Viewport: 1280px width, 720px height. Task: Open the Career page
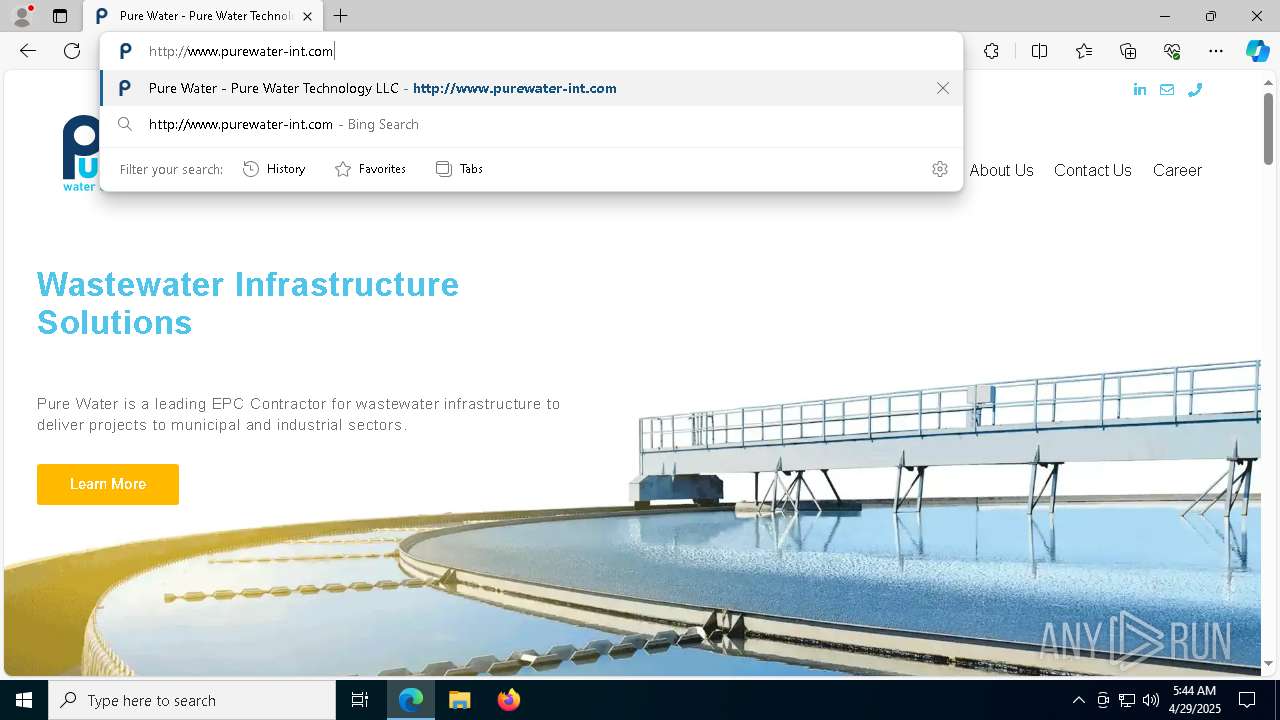click(x=1177, y=170)
